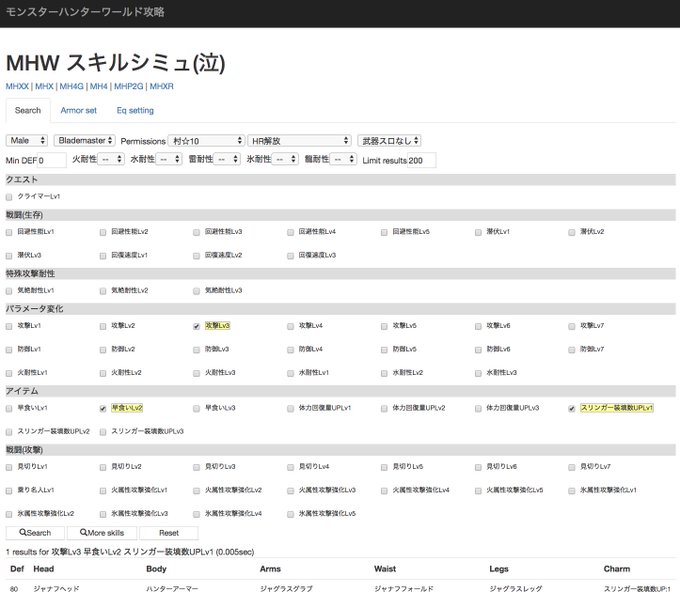Viewport: 680px width, 607px height.
Task: Click the More skills button
Action: (102, 533)
